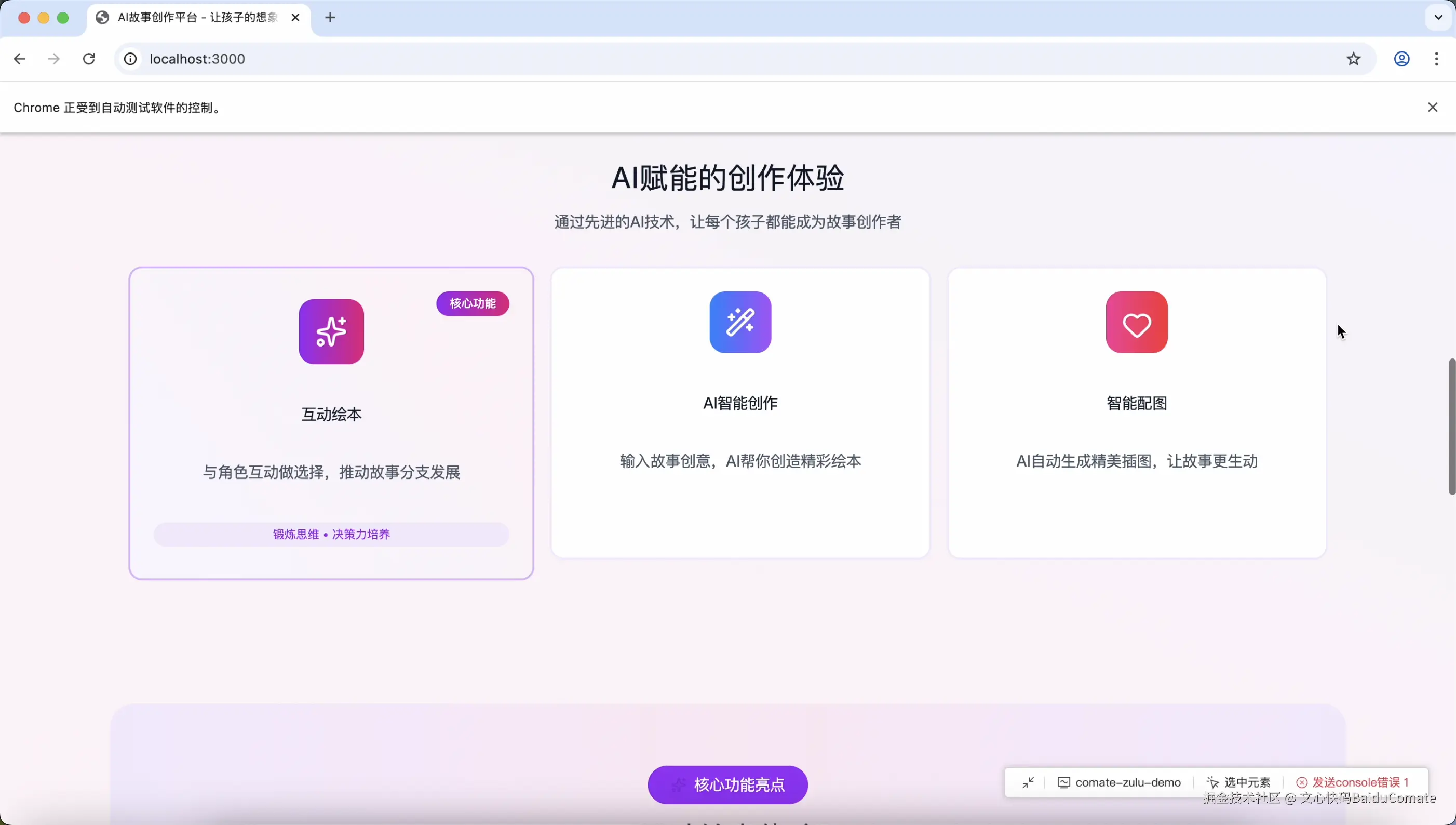This screenshot has height=825, width=1456.
Task: Open the Chrome profile icon
Action: click(x=1401, y=59)
